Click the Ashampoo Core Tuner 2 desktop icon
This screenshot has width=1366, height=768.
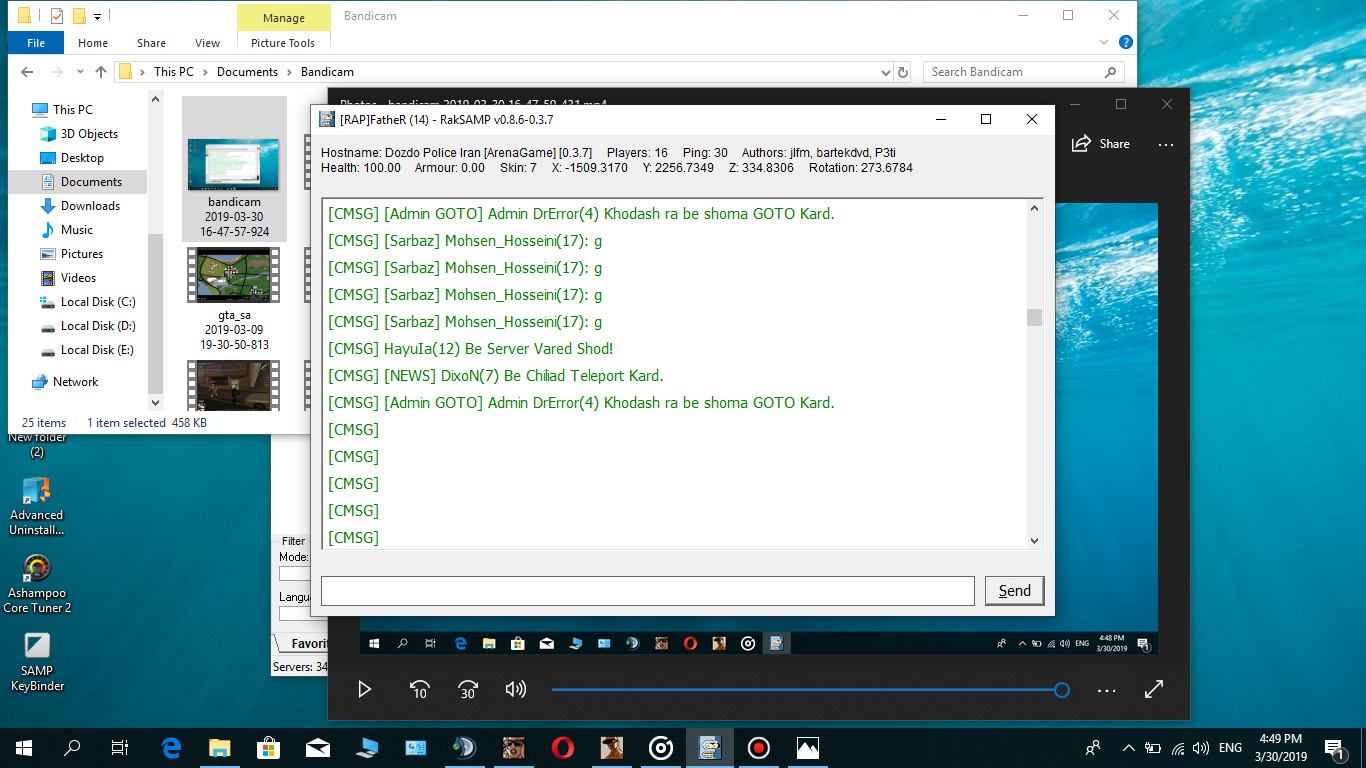coord(37,583)
